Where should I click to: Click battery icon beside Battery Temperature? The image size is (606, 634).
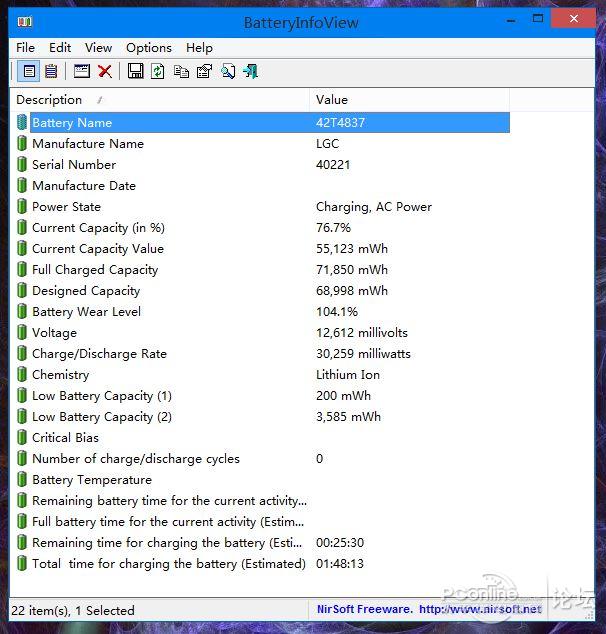(x=22, y=480)
